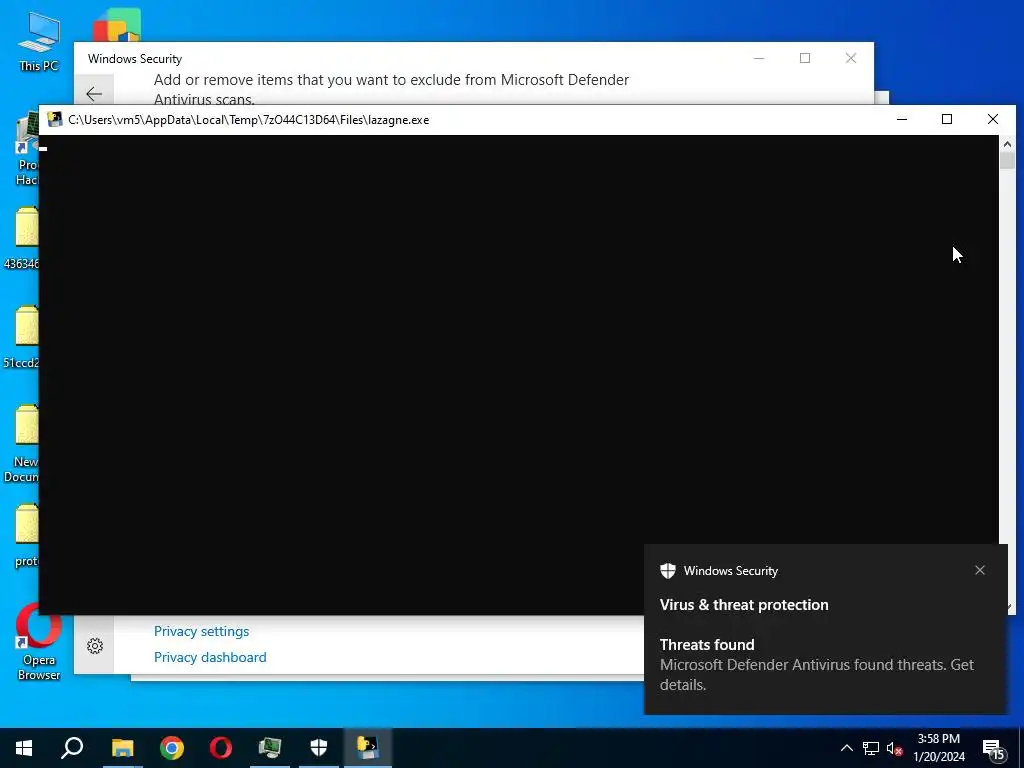Open the Opera Browser desktop shortcut
This screenshot has width=1024, height=768.
(39, 641)
